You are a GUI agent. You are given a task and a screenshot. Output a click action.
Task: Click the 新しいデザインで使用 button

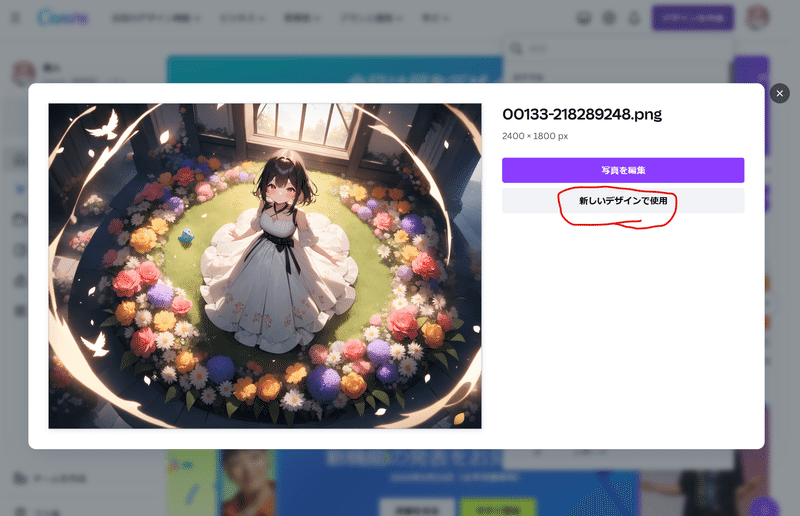pyautogui.click(x=623, y=201)
